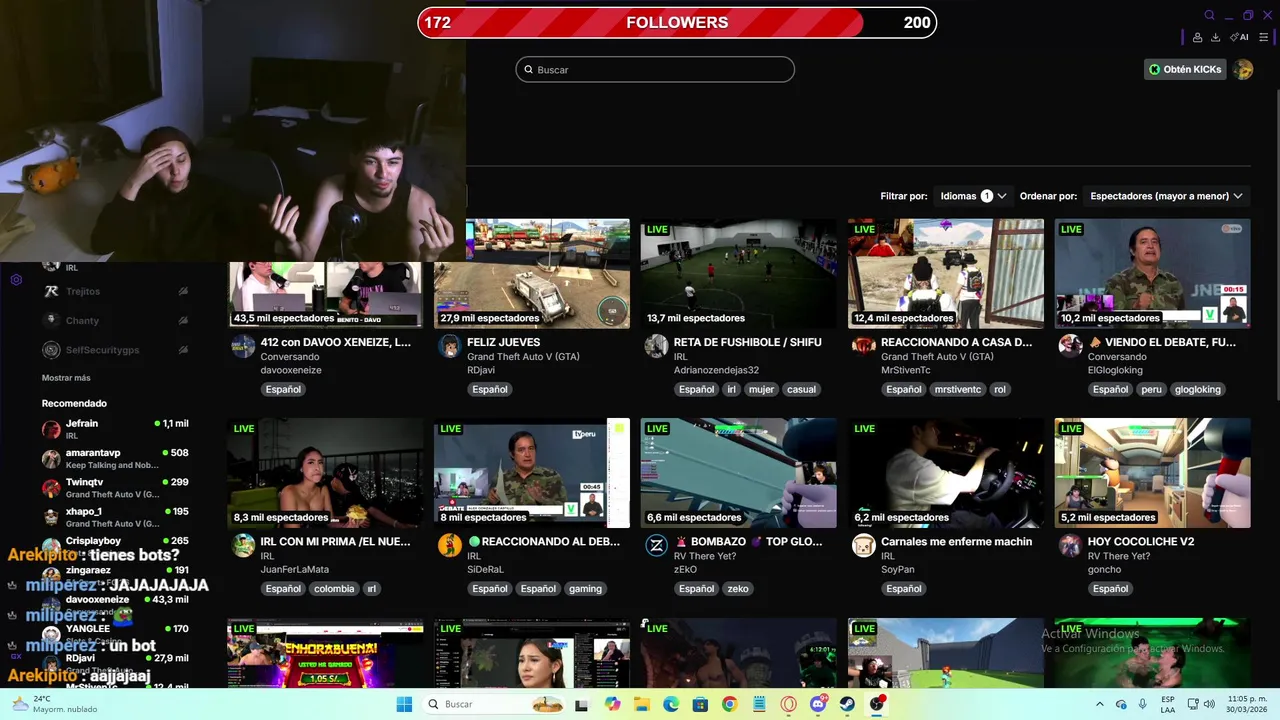
Task: Open the browser search icon in title bar
Action: coord(1209,15)
